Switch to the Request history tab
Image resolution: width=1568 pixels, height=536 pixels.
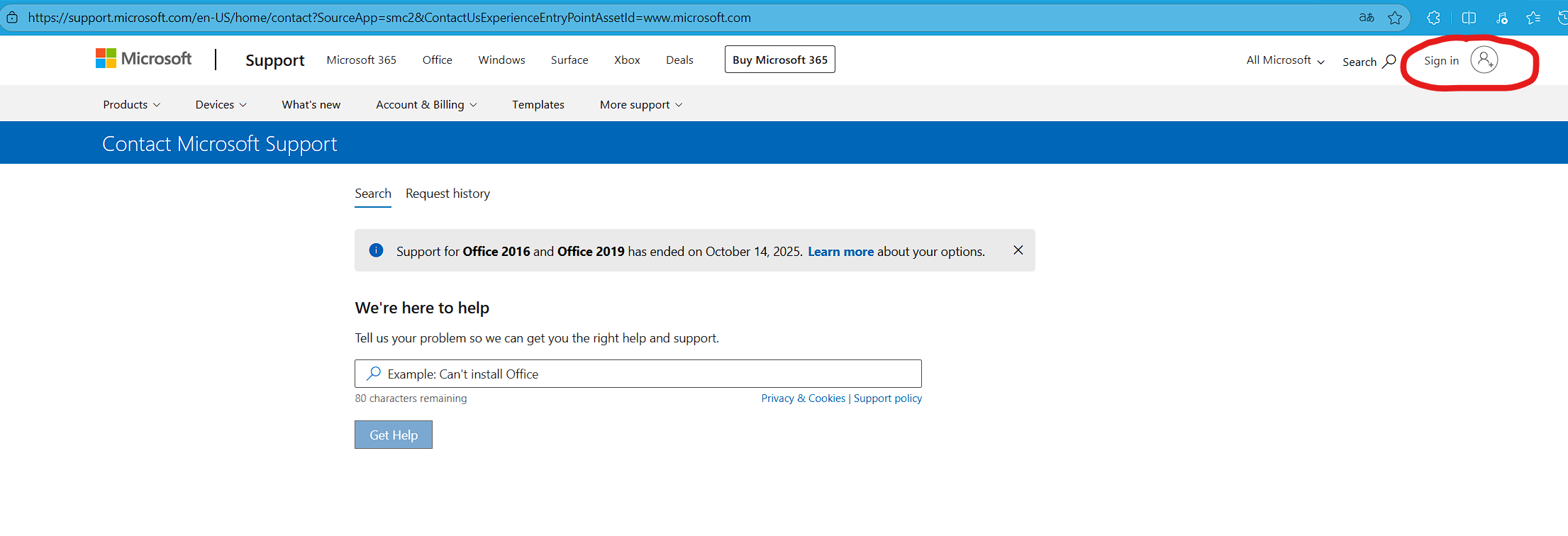447,194
